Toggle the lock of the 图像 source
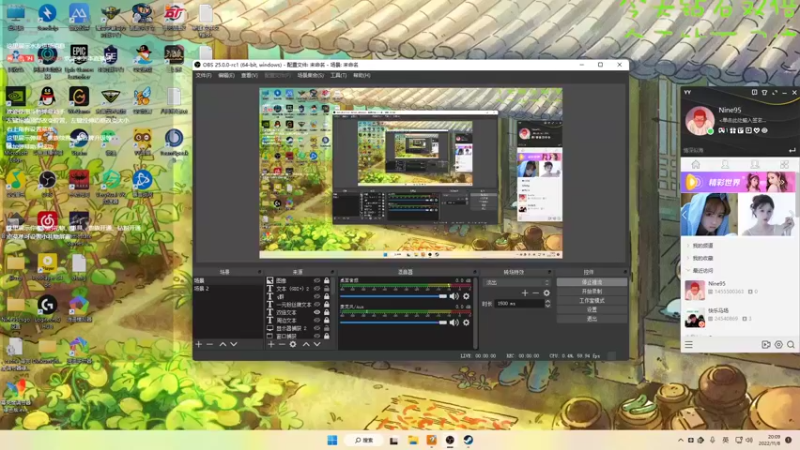The height and width of the screenshot is (450, 800). click(x=327, y=281)
